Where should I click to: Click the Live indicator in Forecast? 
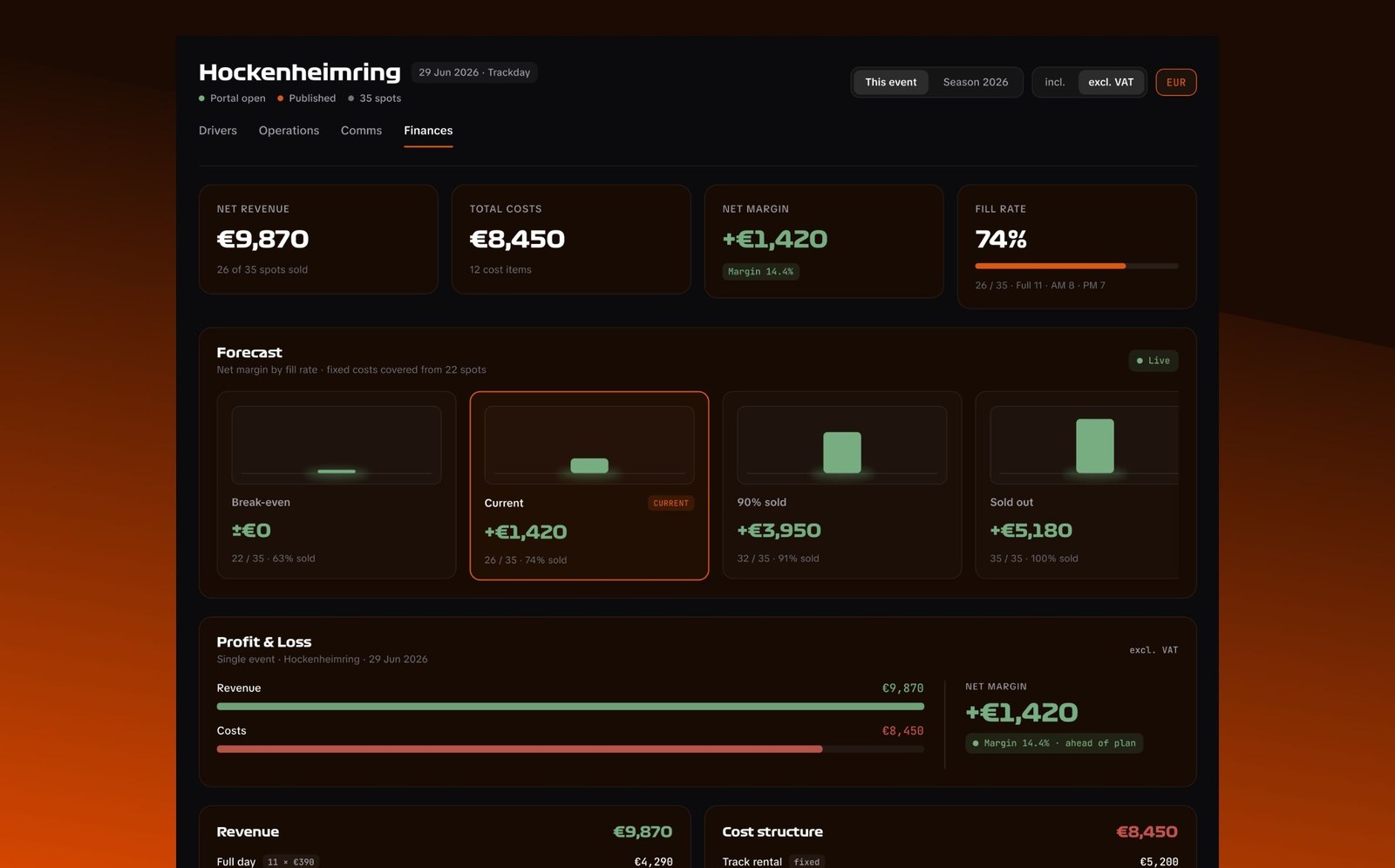pyautogui.click(x=1153, y=361)
